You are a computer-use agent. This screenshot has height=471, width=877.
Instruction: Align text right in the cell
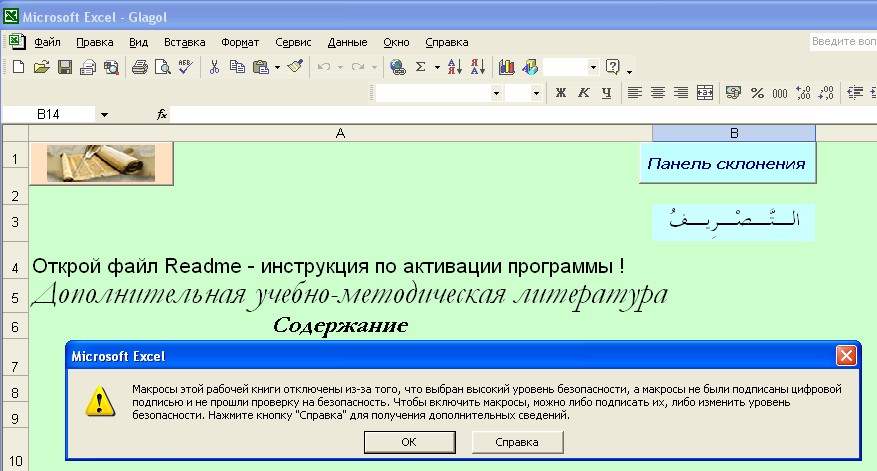point(681,93)
